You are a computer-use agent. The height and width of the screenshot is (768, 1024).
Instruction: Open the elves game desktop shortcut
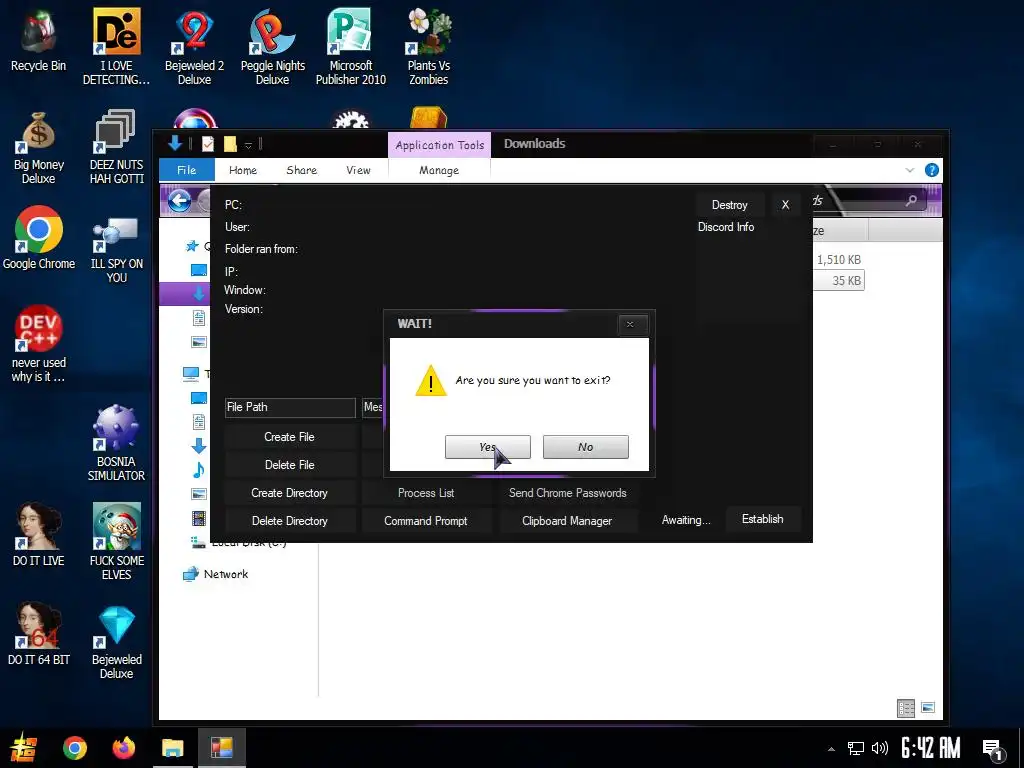coord(116,542)
